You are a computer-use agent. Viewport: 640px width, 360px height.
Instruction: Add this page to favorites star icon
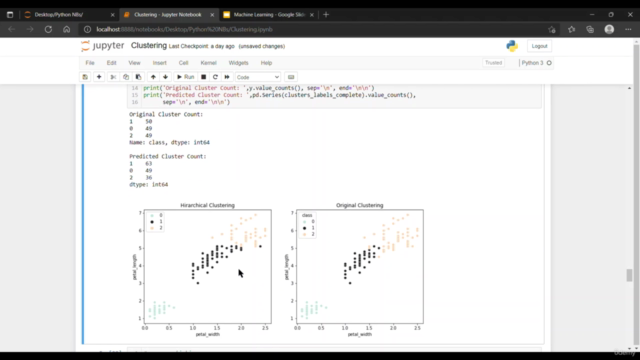552,29
